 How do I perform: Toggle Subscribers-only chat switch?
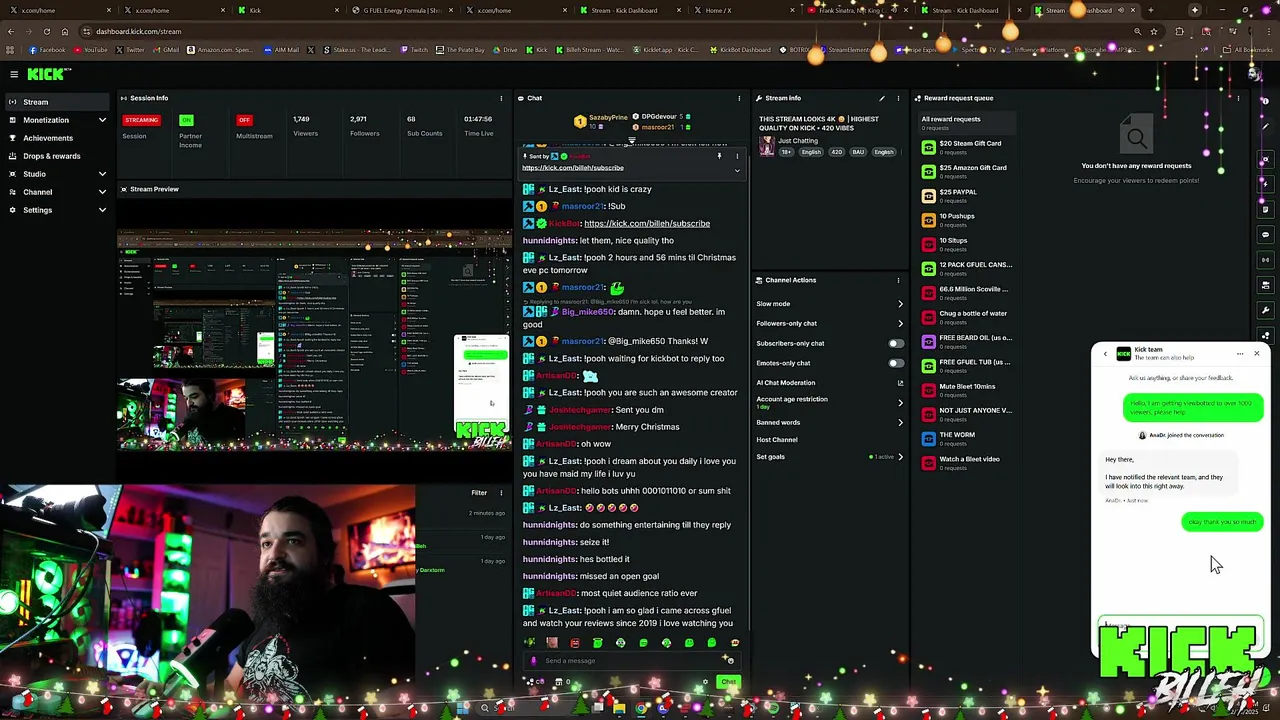[896, 343]
